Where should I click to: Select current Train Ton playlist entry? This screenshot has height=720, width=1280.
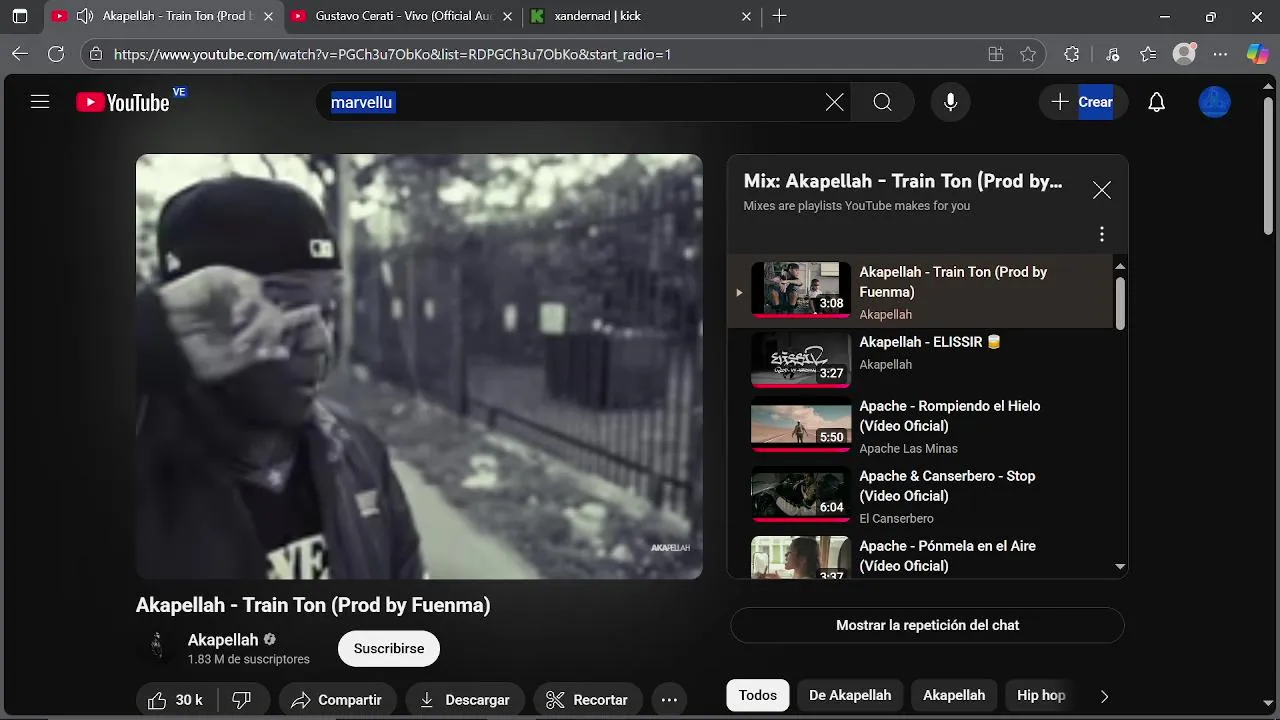point(919,291)
